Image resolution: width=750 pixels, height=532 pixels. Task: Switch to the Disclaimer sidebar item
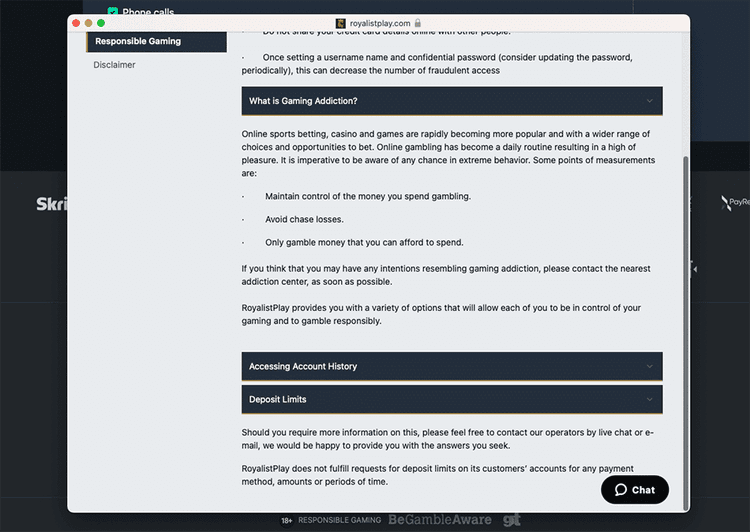114,65
